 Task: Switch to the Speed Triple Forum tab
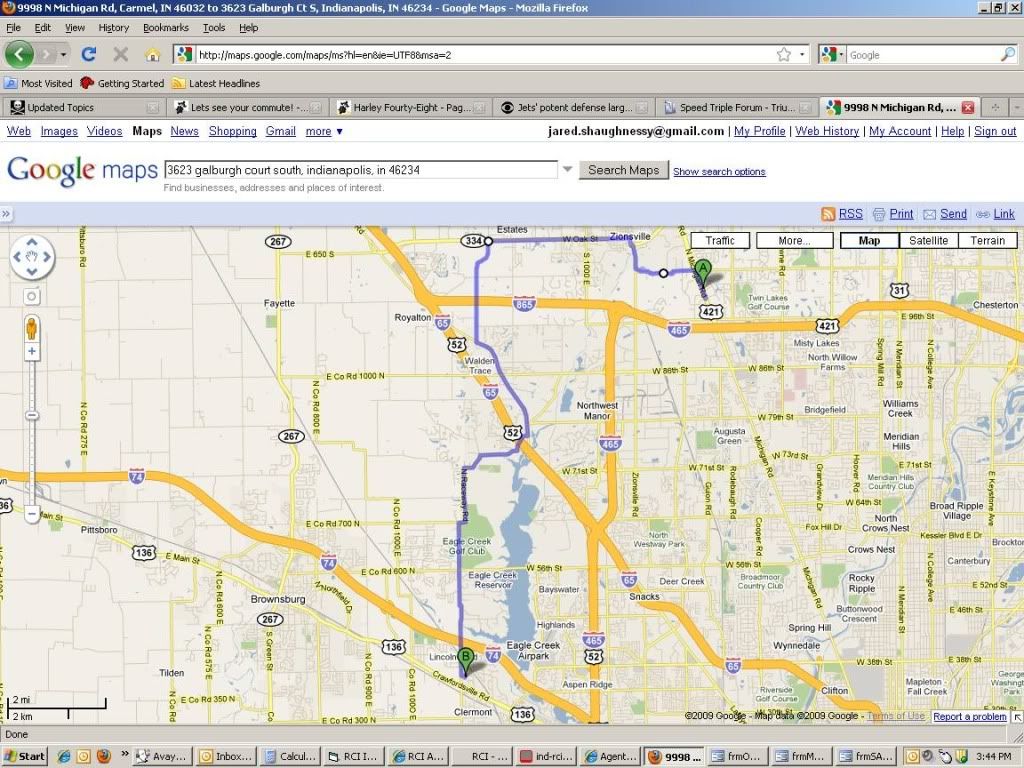[x=737, y=107]
